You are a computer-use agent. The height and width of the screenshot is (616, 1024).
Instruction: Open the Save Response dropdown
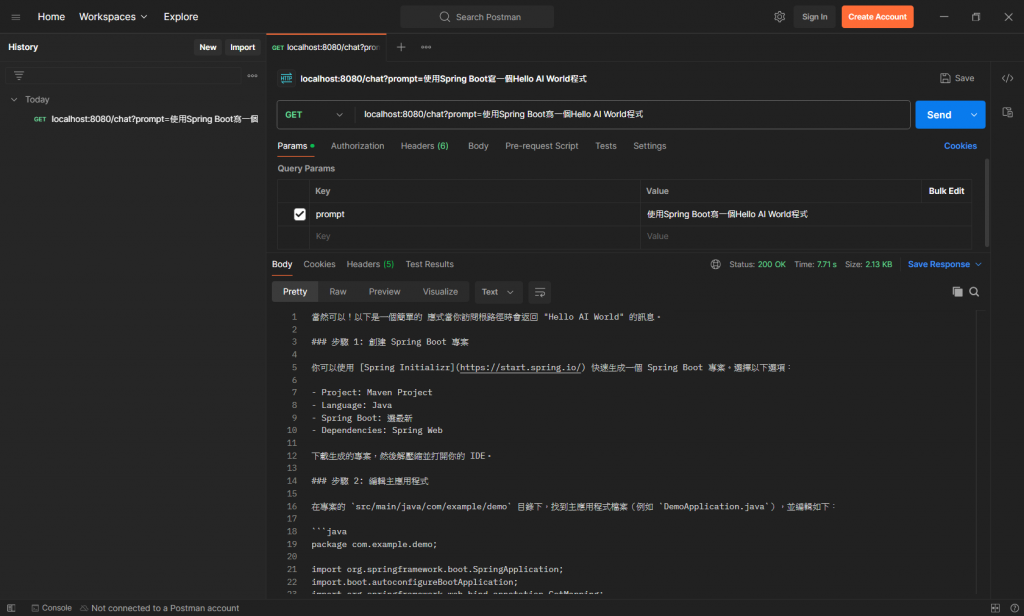944,265
